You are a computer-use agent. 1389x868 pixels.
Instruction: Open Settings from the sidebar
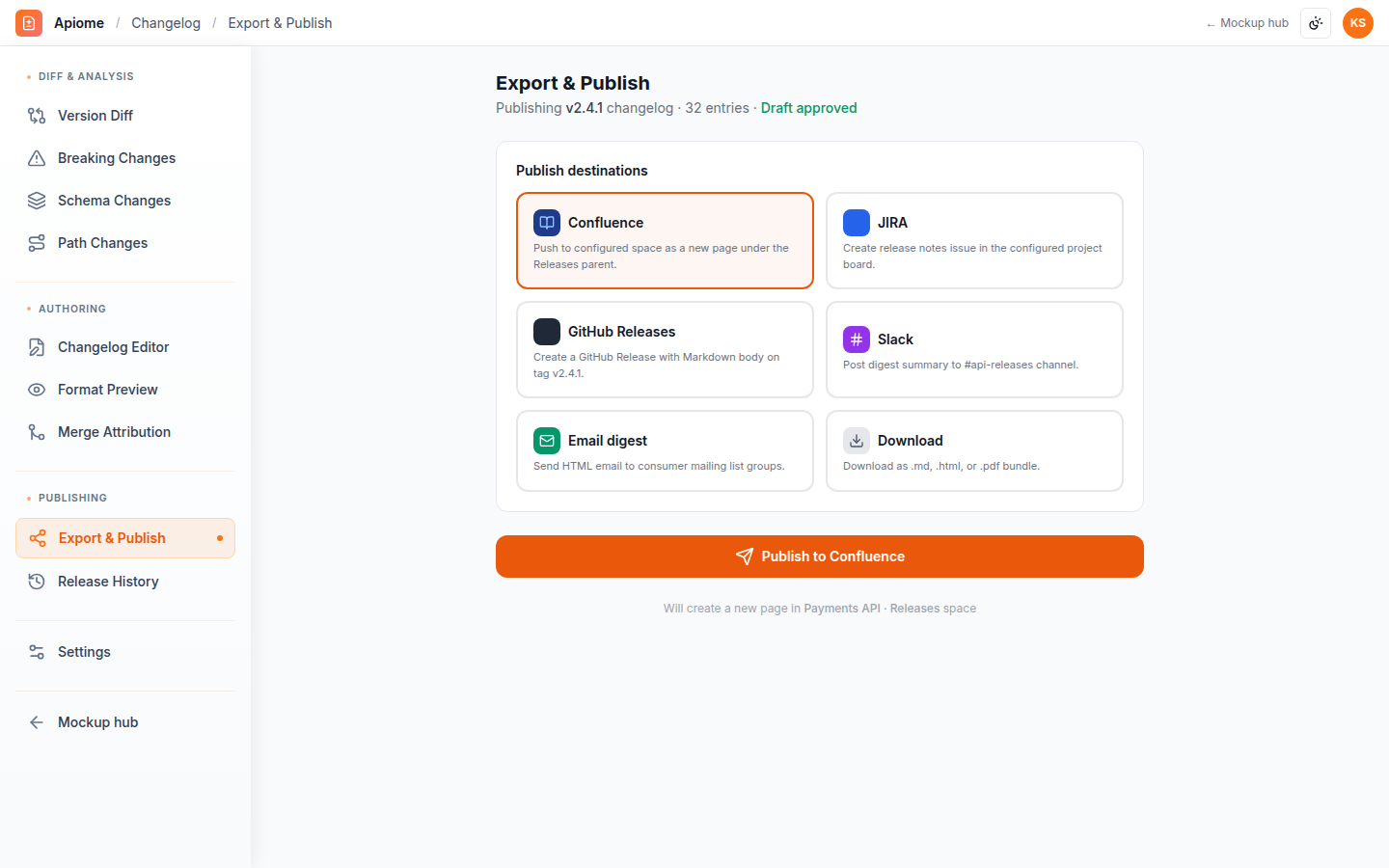click(125, 652)
